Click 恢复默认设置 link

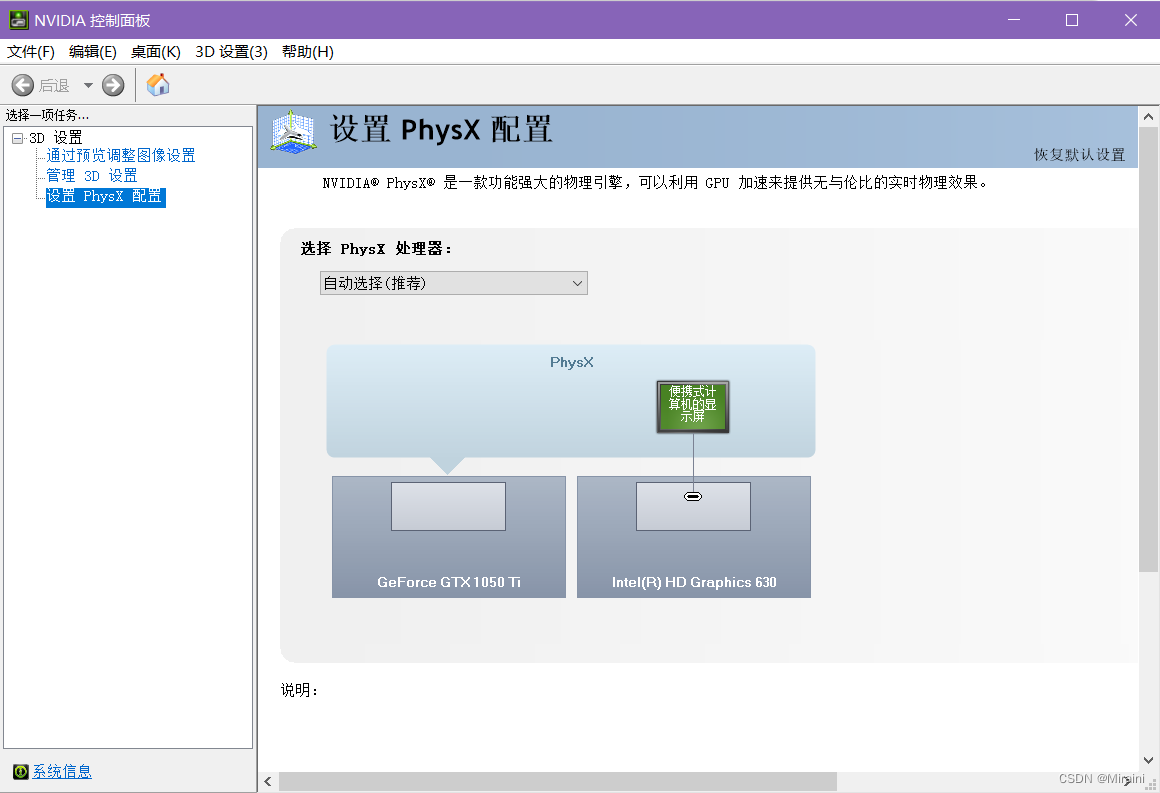(1079, 155)
